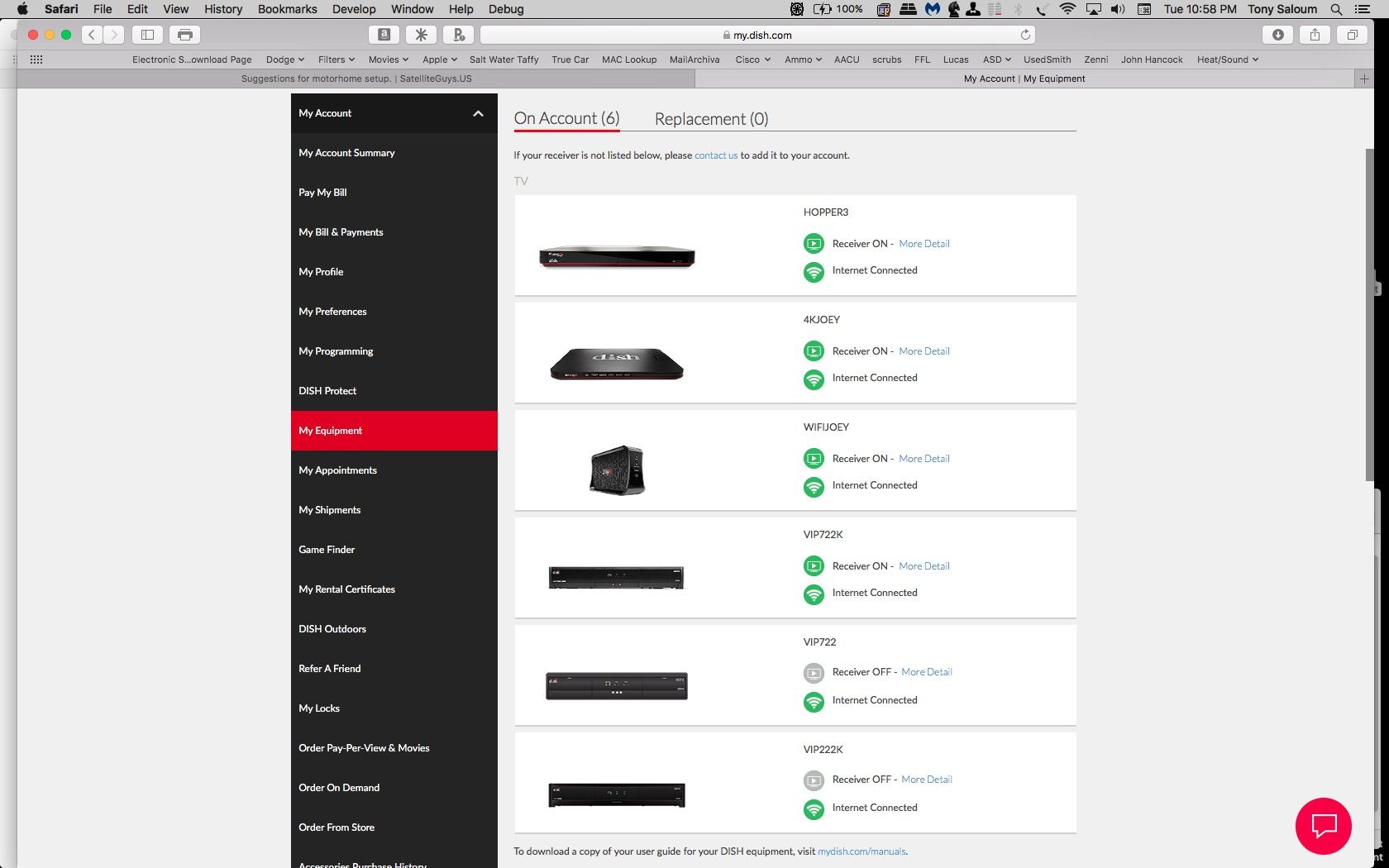The width and height of the screenshot is (1389, 868).
Task: Click the VIP722 Receiver OFF status icon
Action: coord(814,673)
